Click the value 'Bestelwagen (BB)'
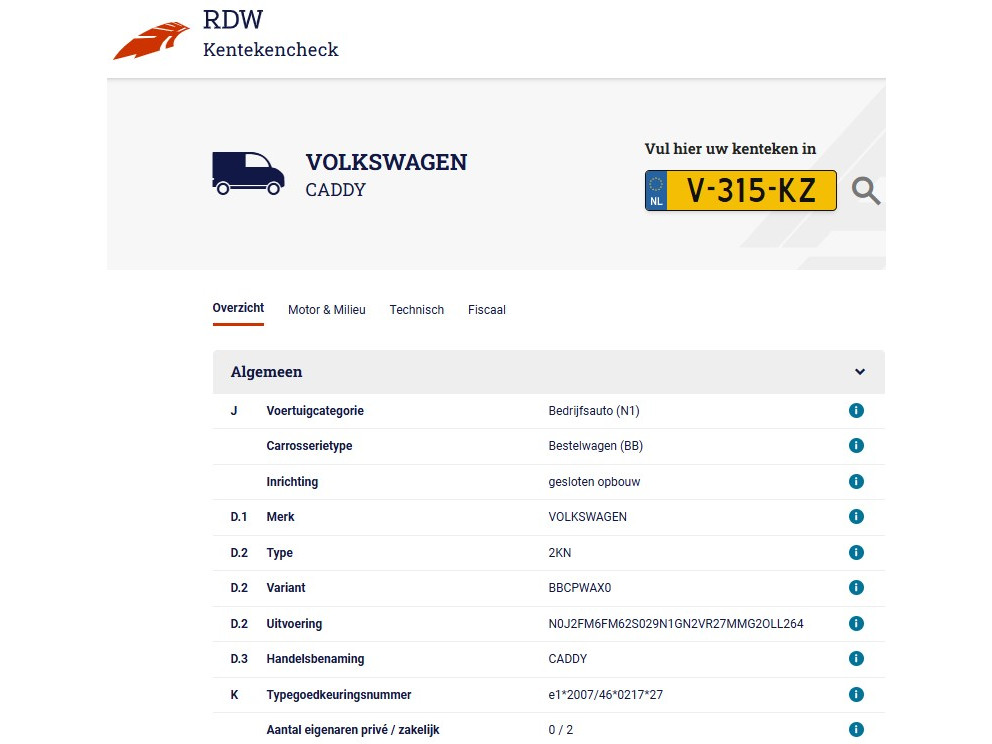 click(x=595, y=445)
